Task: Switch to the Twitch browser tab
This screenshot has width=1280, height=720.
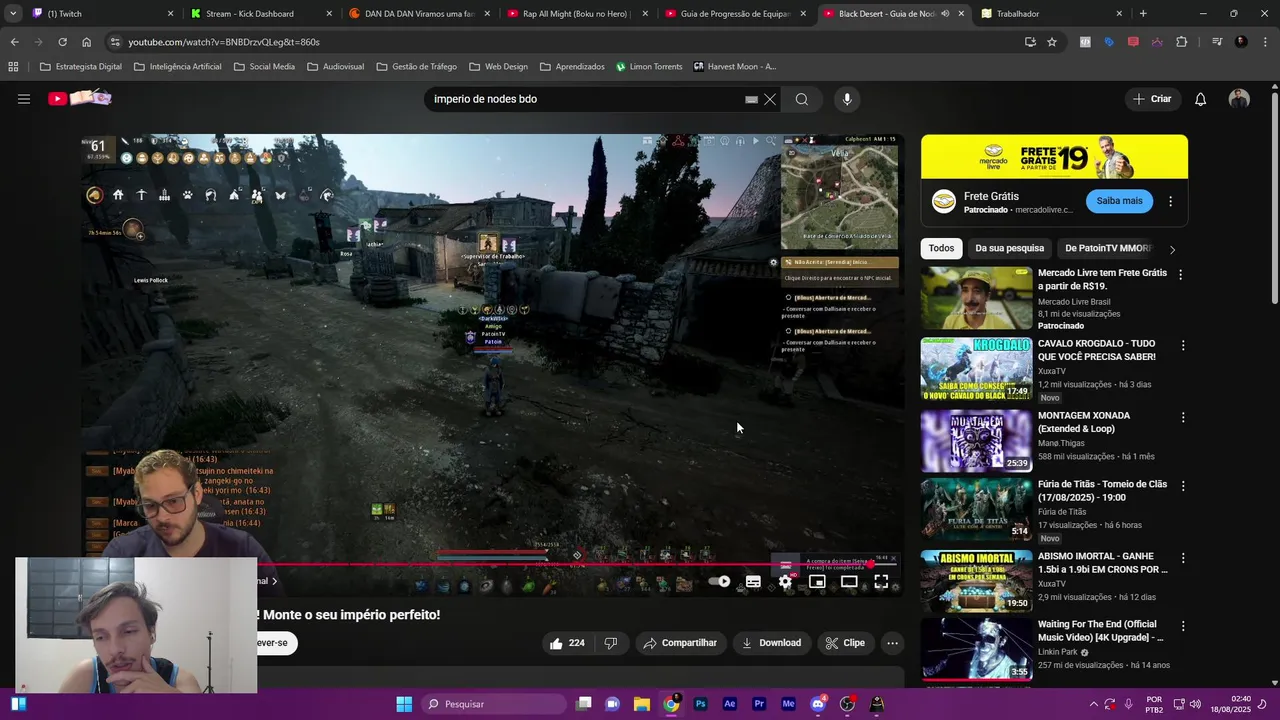Action: click(100, 14)
